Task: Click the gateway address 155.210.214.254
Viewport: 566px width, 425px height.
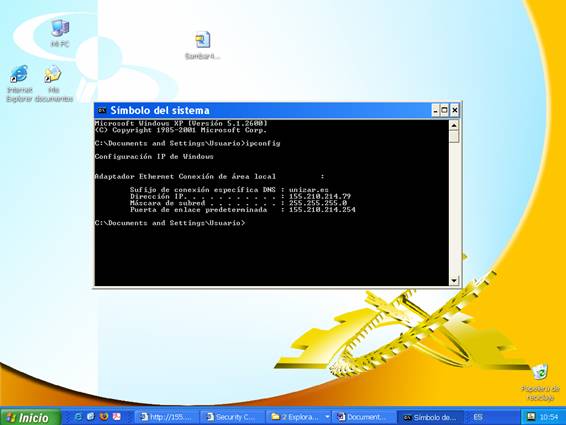Action: point(322,210)
